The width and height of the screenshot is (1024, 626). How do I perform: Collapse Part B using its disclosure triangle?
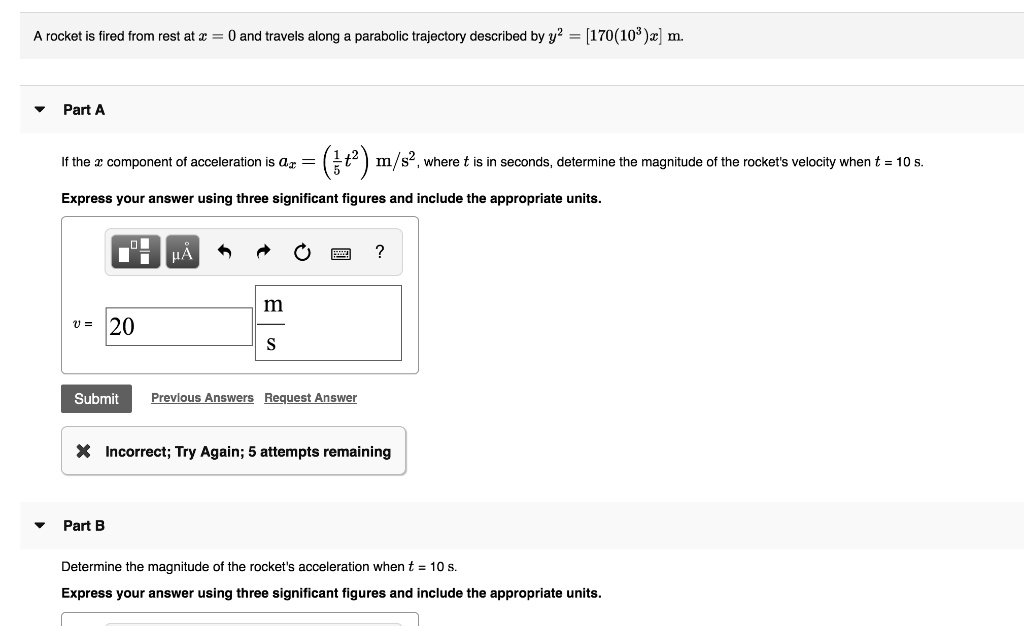coord(38,526)
